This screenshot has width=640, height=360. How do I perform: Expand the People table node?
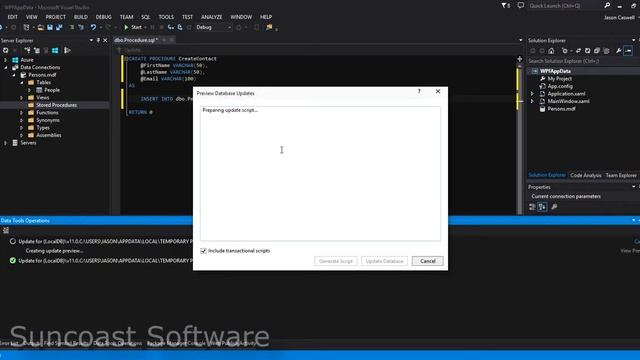pyautogui.click(x=29, y=90)
